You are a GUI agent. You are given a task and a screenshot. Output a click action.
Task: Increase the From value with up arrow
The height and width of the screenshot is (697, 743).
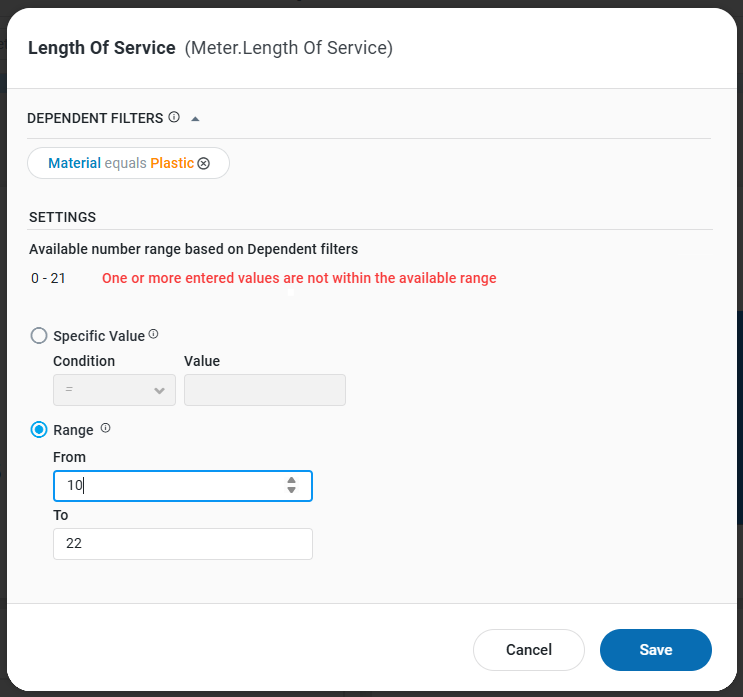coord(291,480)
